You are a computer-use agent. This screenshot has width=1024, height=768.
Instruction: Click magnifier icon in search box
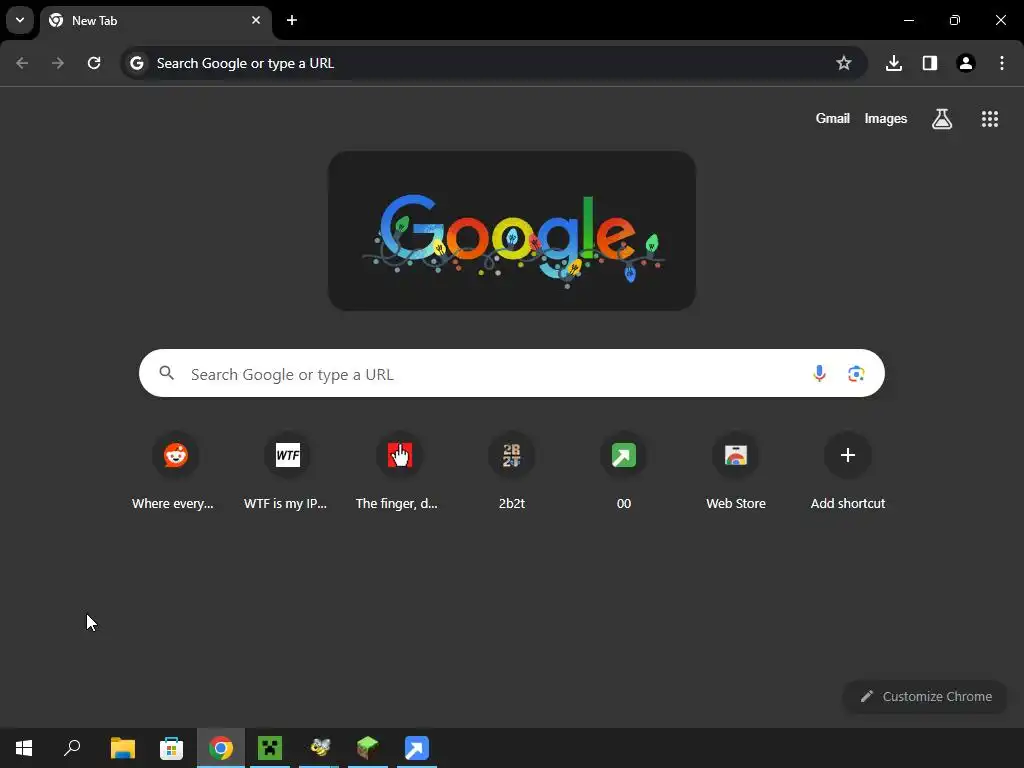[x=167, y=373]
